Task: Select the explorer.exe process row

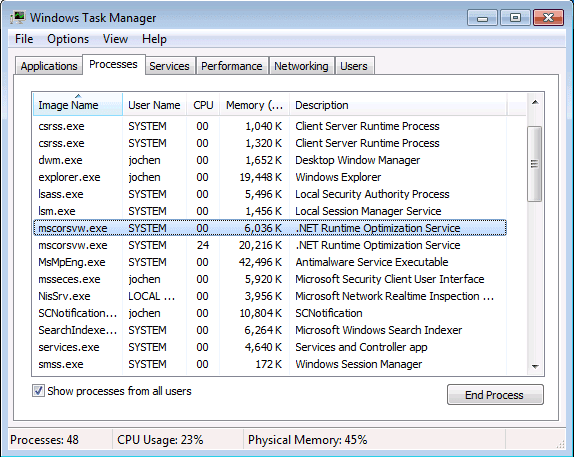Action: (270, 177)
